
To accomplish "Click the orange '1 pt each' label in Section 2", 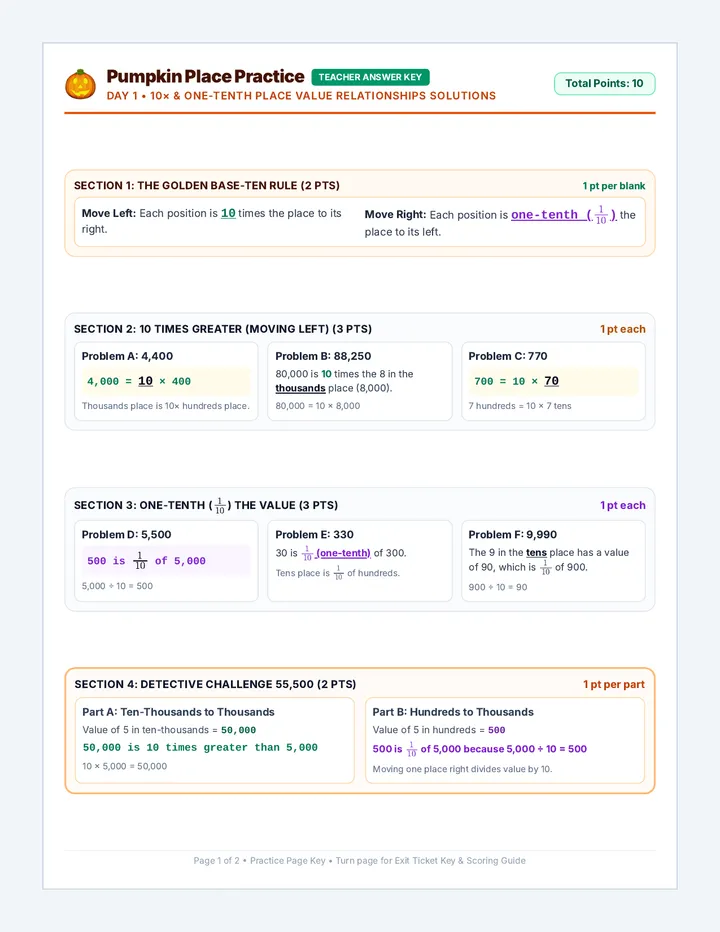I will pos(622,329).
